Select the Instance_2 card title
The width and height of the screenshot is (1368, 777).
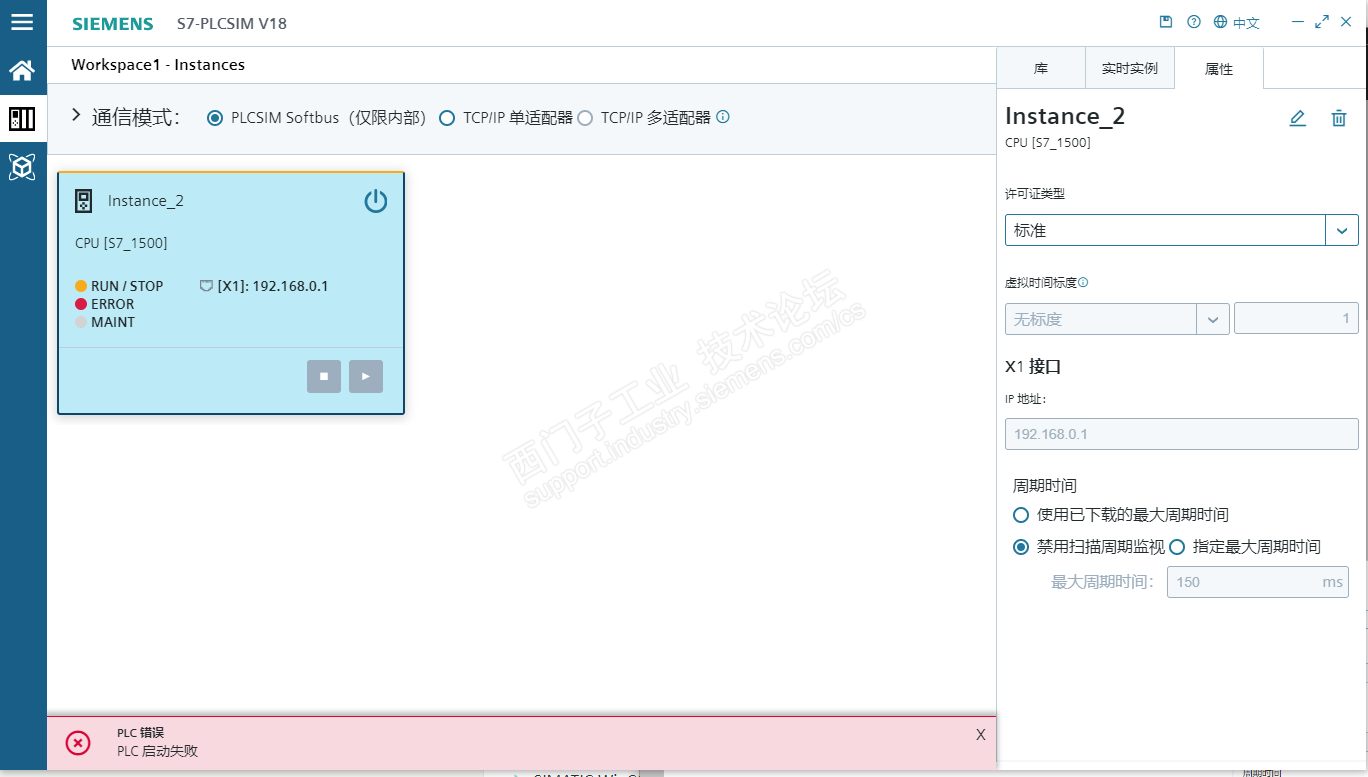pos(146,201)
